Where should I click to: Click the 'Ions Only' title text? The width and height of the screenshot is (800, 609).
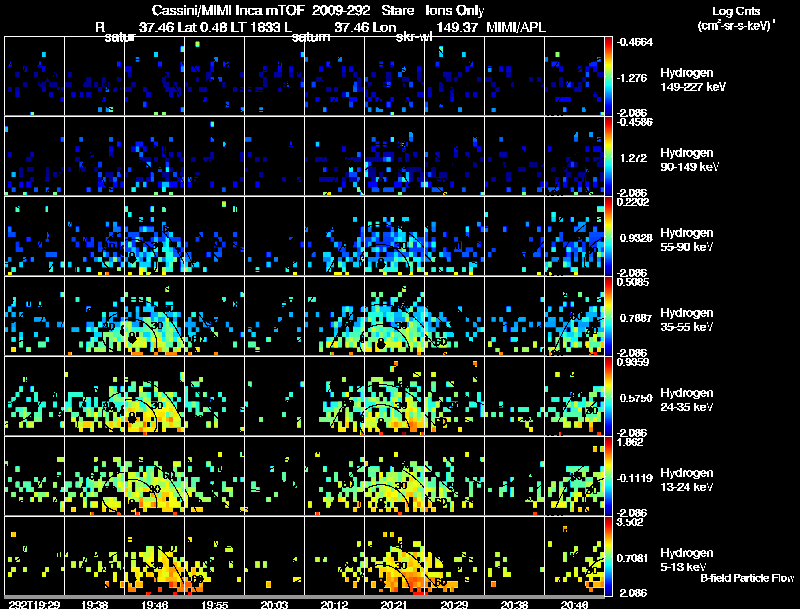(x=455, y=10)
